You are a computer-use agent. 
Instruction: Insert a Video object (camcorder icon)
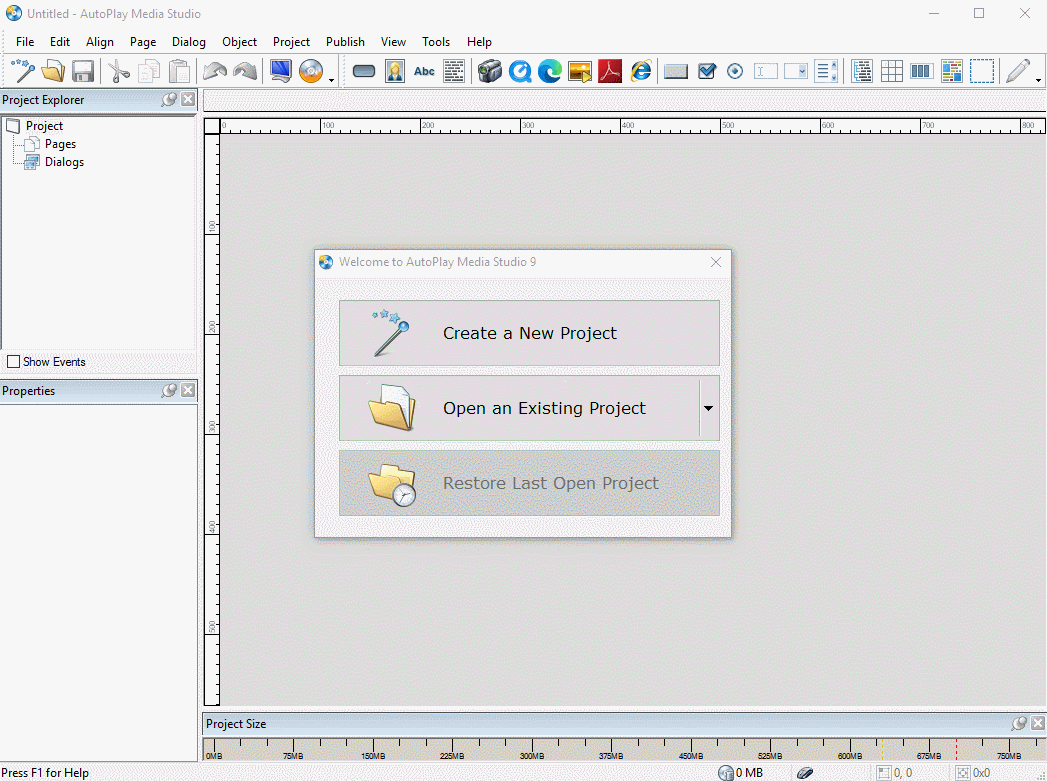pos(489,71)
